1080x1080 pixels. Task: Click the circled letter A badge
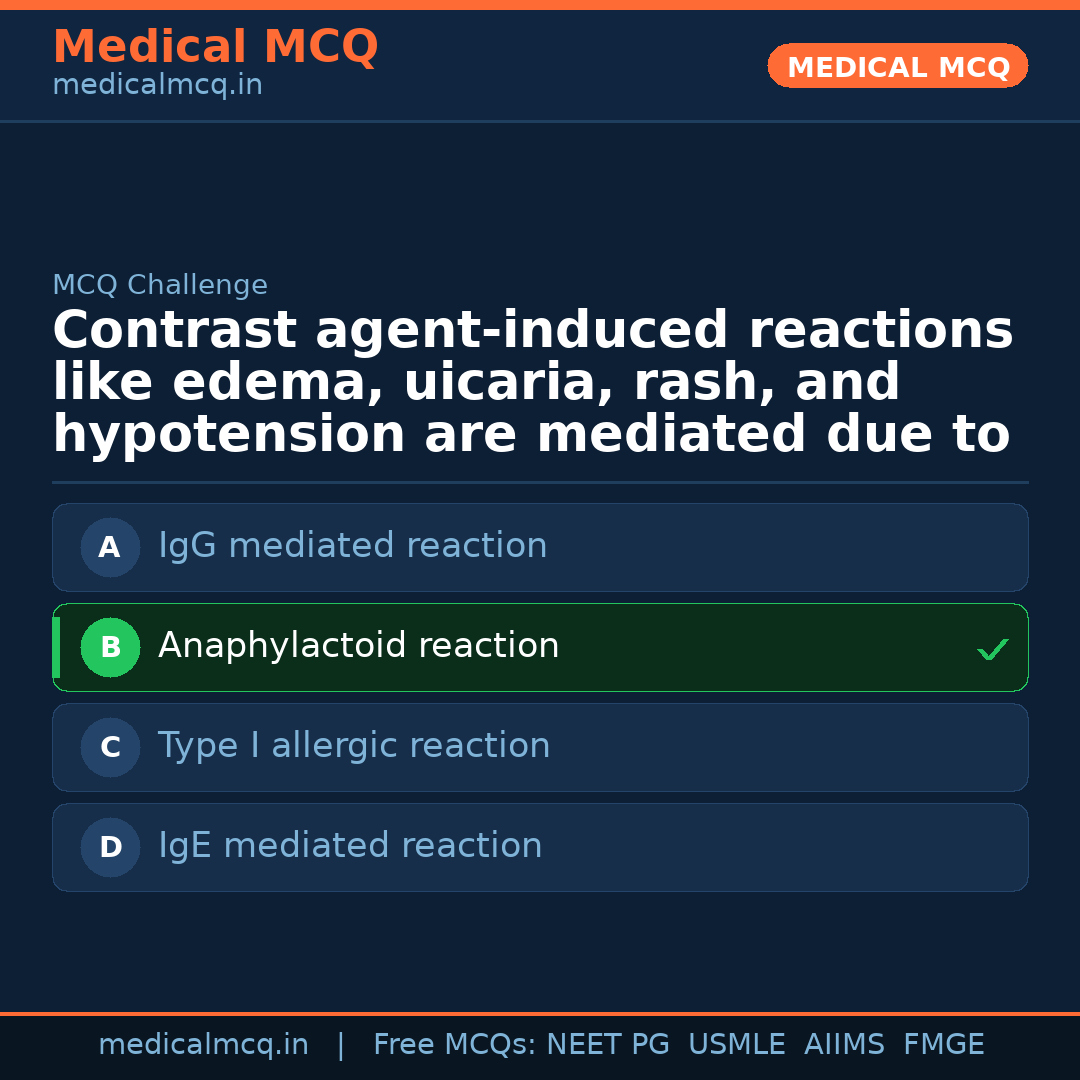click(110, 547)
